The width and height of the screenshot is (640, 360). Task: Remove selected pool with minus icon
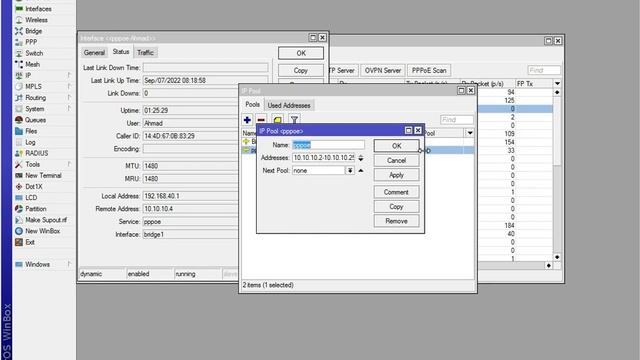coord(261,120)
